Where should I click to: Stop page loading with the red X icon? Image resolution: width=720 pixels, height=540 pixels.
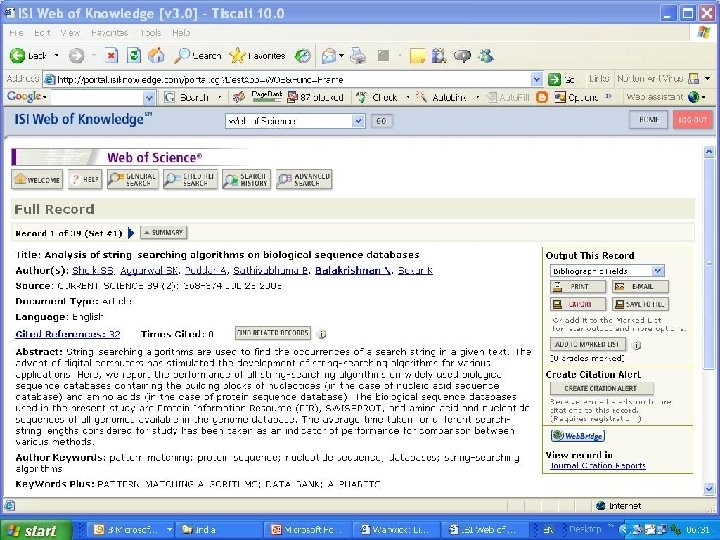(x=111, y=56)
